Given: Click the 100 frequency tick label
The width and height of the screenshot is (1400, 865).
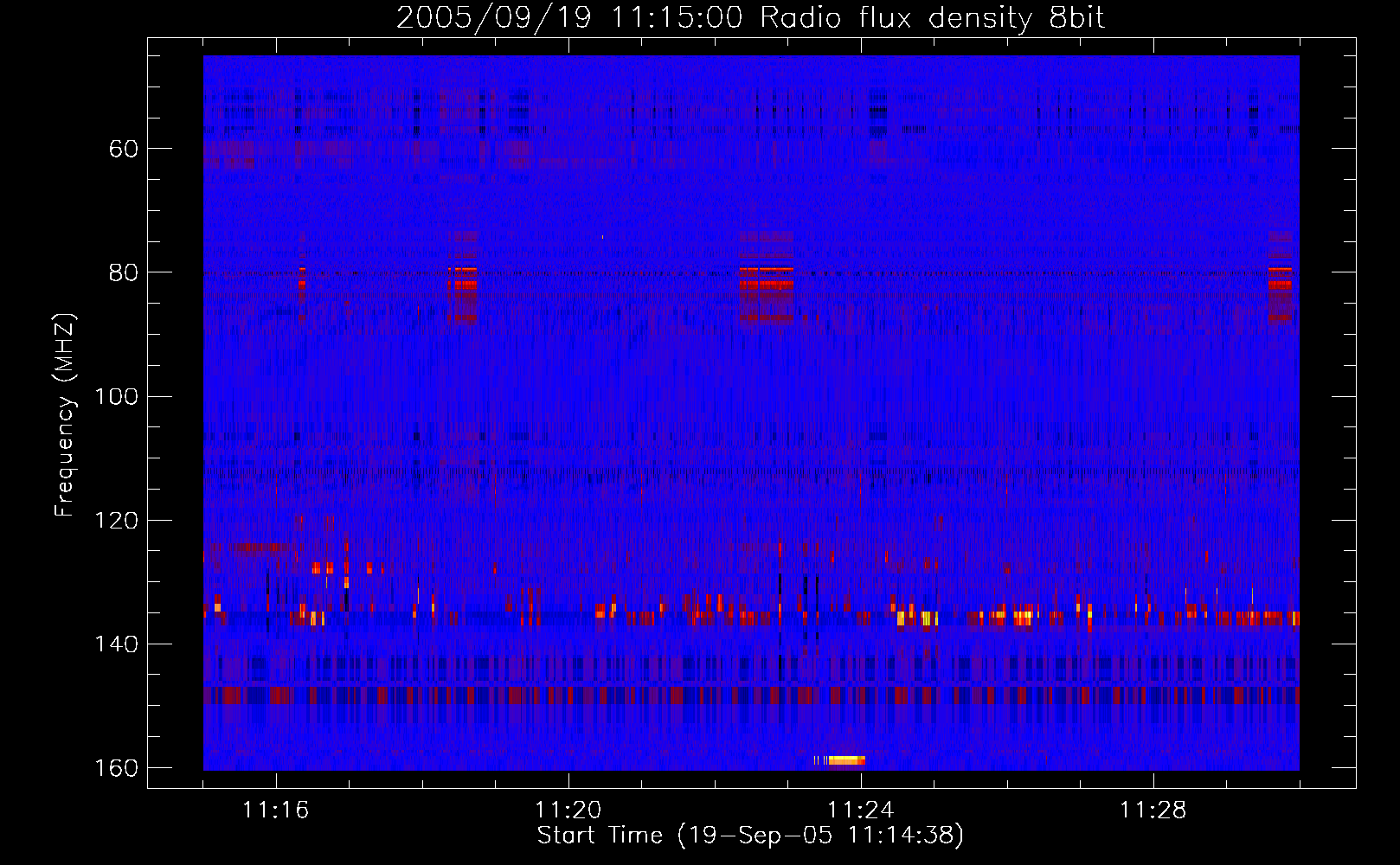Looking at the screenshot, I should click(x=116, y=397).
